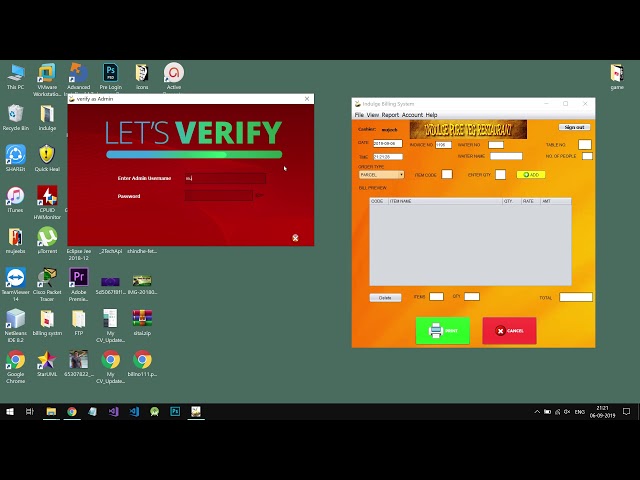Open the Report menu

point(390,115)
